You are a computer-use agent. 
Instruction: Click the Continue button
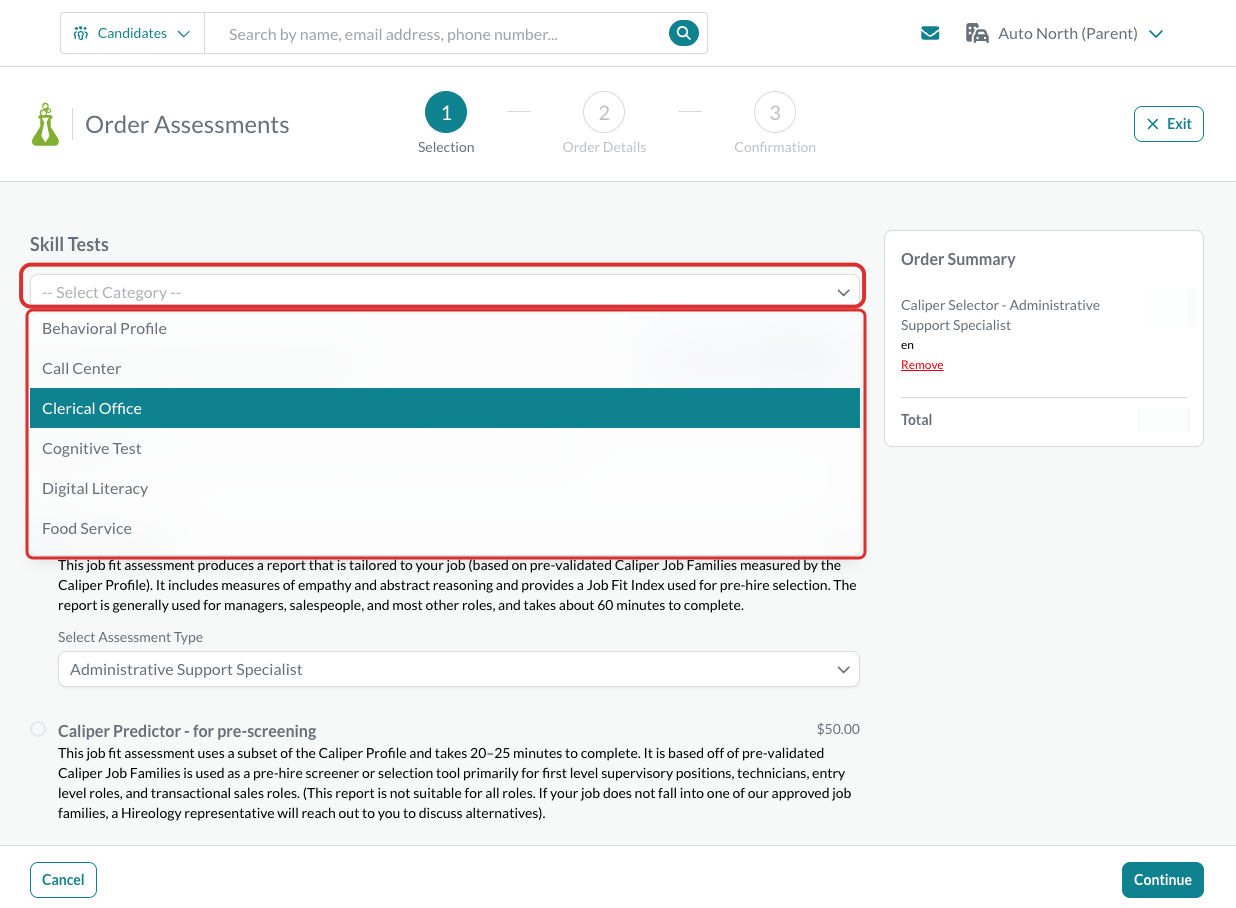pyautogui.click(x=1163, y=880)
